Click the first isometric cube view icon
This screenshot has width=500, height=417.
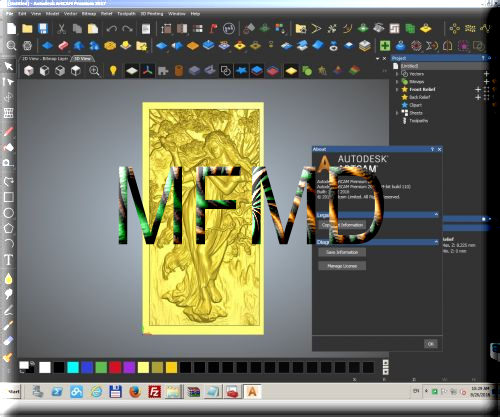(x=29, y=71)
